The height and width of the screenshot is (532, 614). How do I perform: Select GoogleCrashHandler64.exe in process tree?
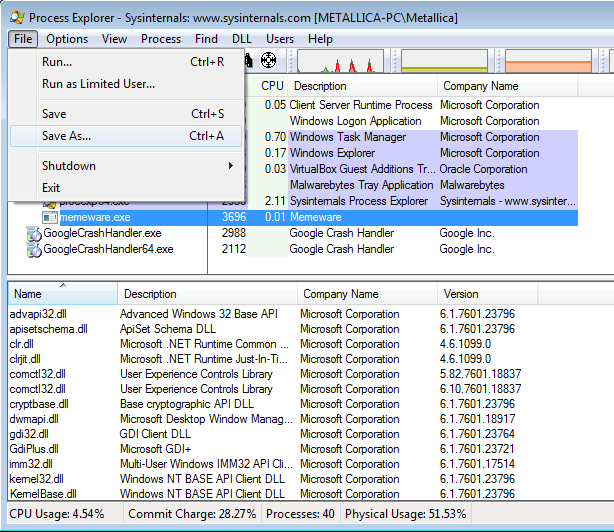click(108, 249)
